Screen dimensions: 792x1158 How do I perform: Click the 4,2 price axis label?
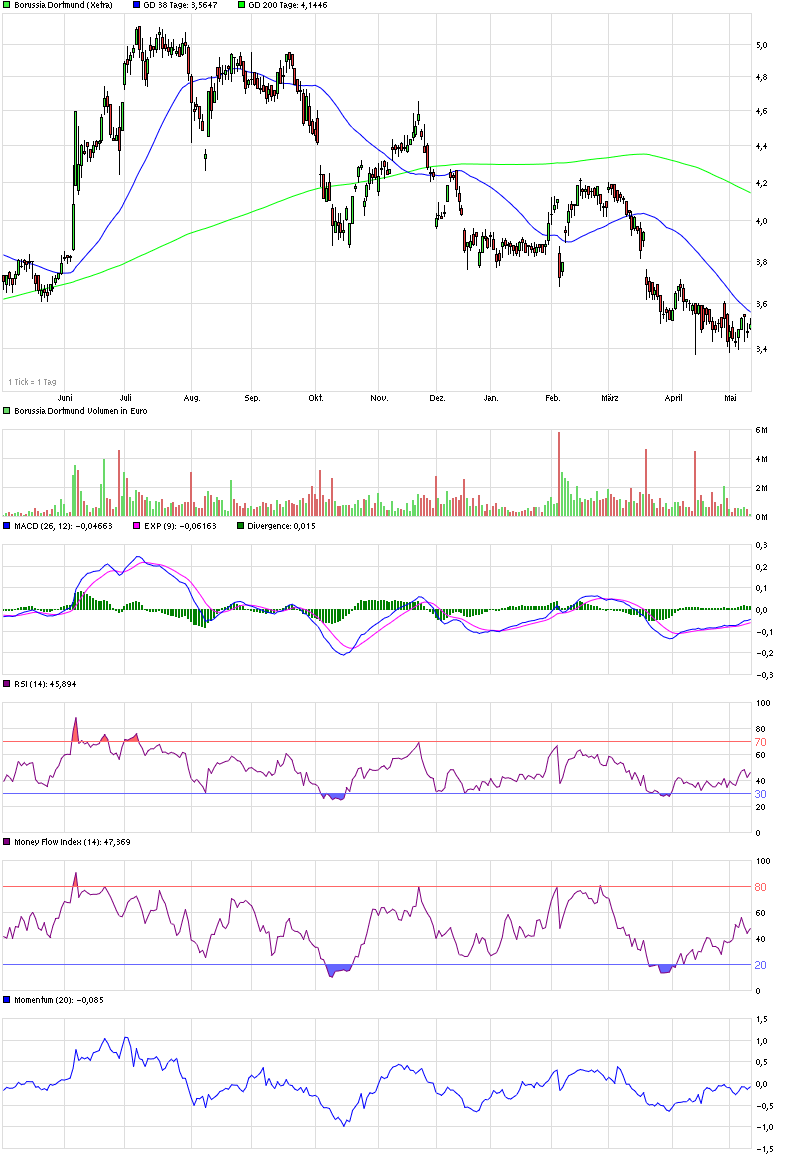(762, 183)
